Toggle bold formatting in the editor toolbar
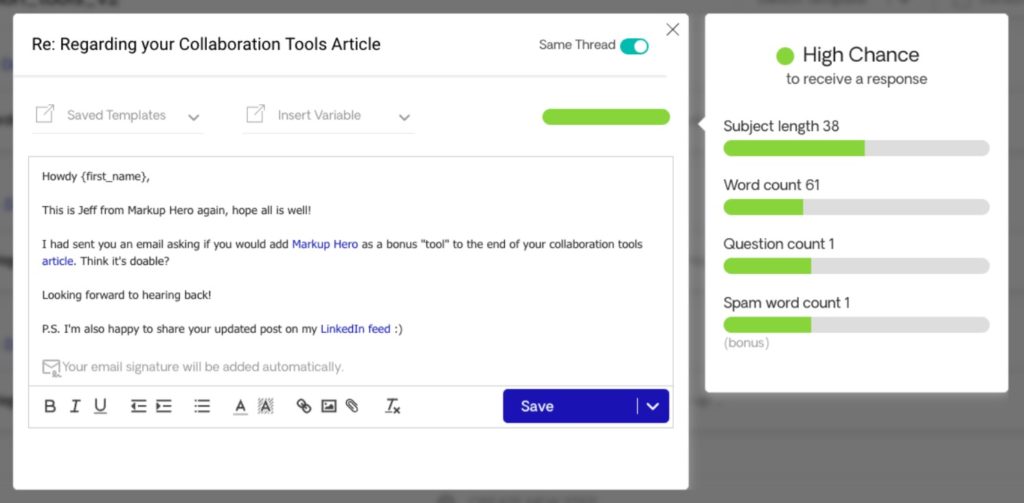 click(x=50, y=406)
